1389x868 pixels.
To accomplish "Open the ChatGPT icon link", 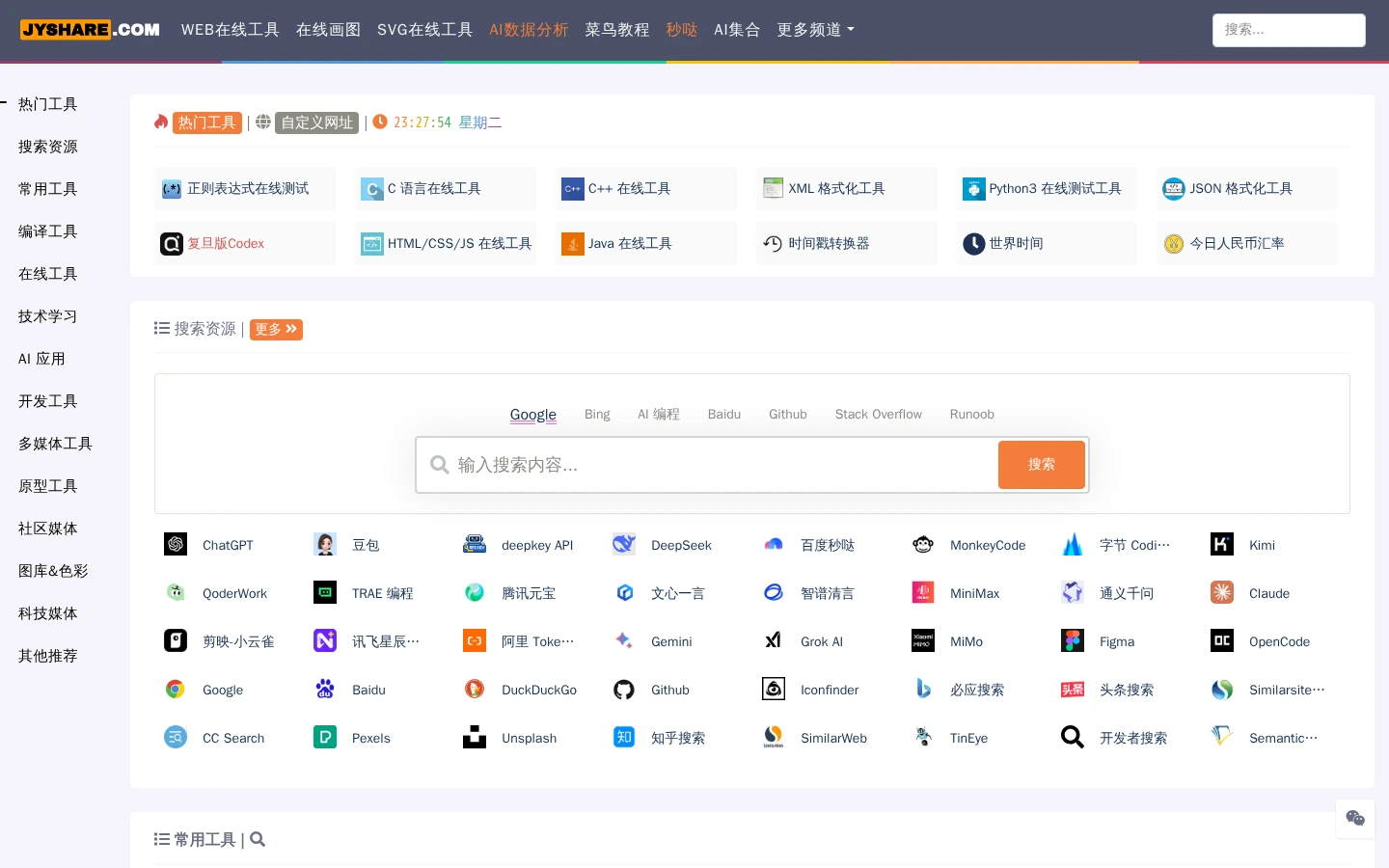I will point(176,545).
